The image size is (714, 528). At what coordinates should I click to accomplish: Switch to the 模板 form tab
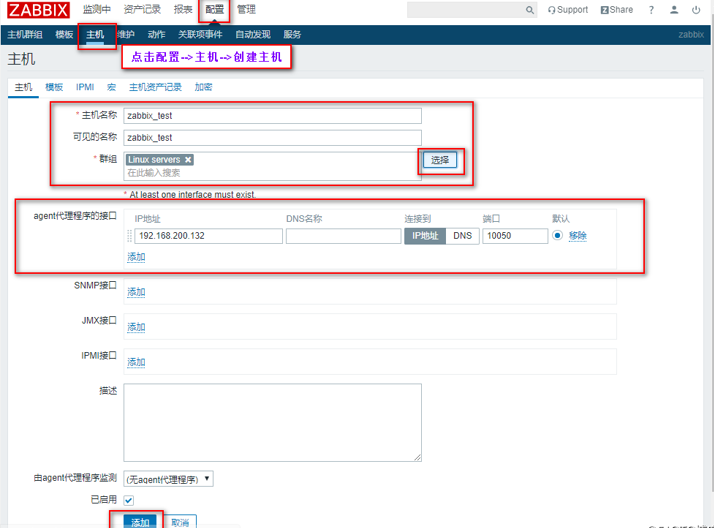point(54,87)
